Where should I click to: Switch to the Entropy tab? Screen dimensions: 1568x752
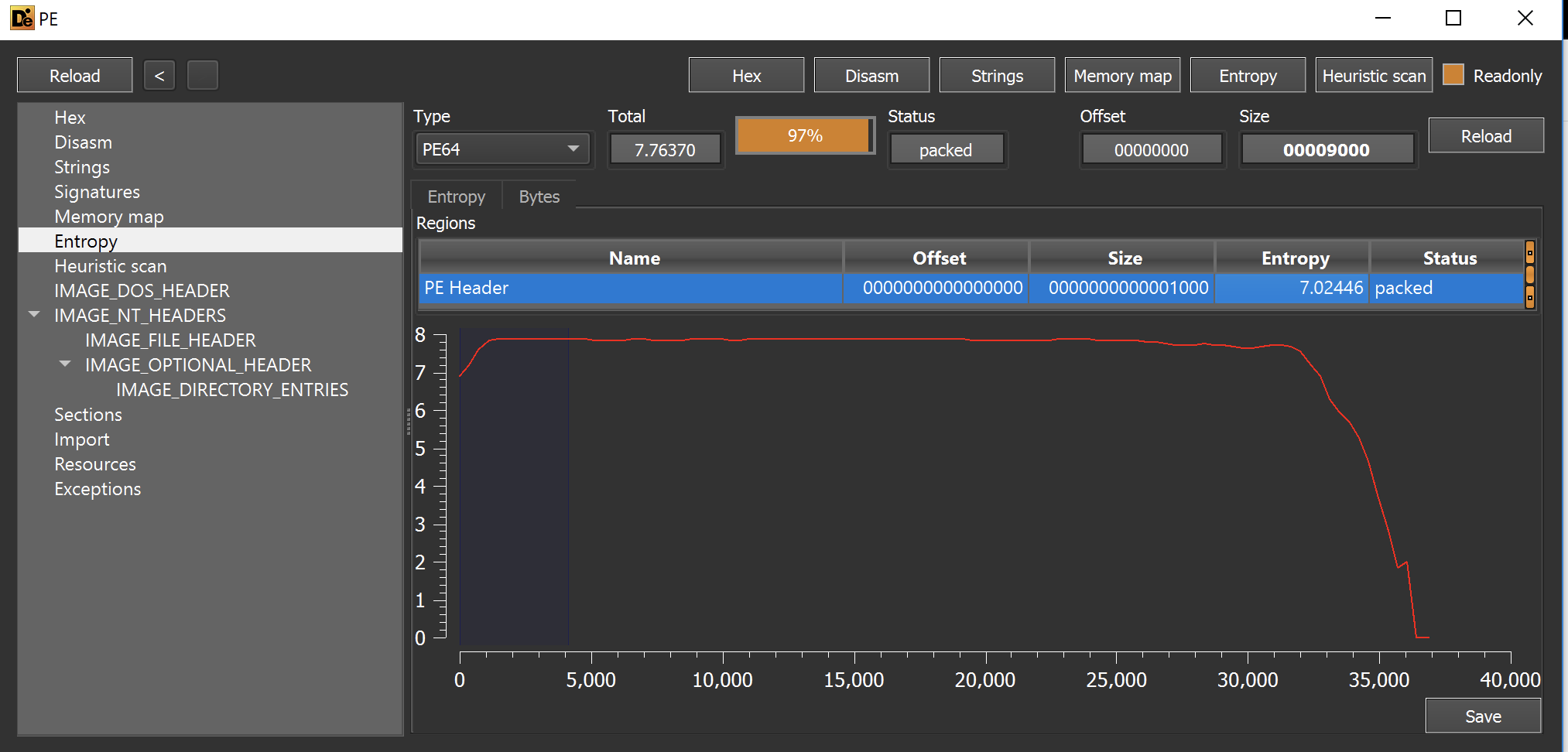click(x=456, y=197)
